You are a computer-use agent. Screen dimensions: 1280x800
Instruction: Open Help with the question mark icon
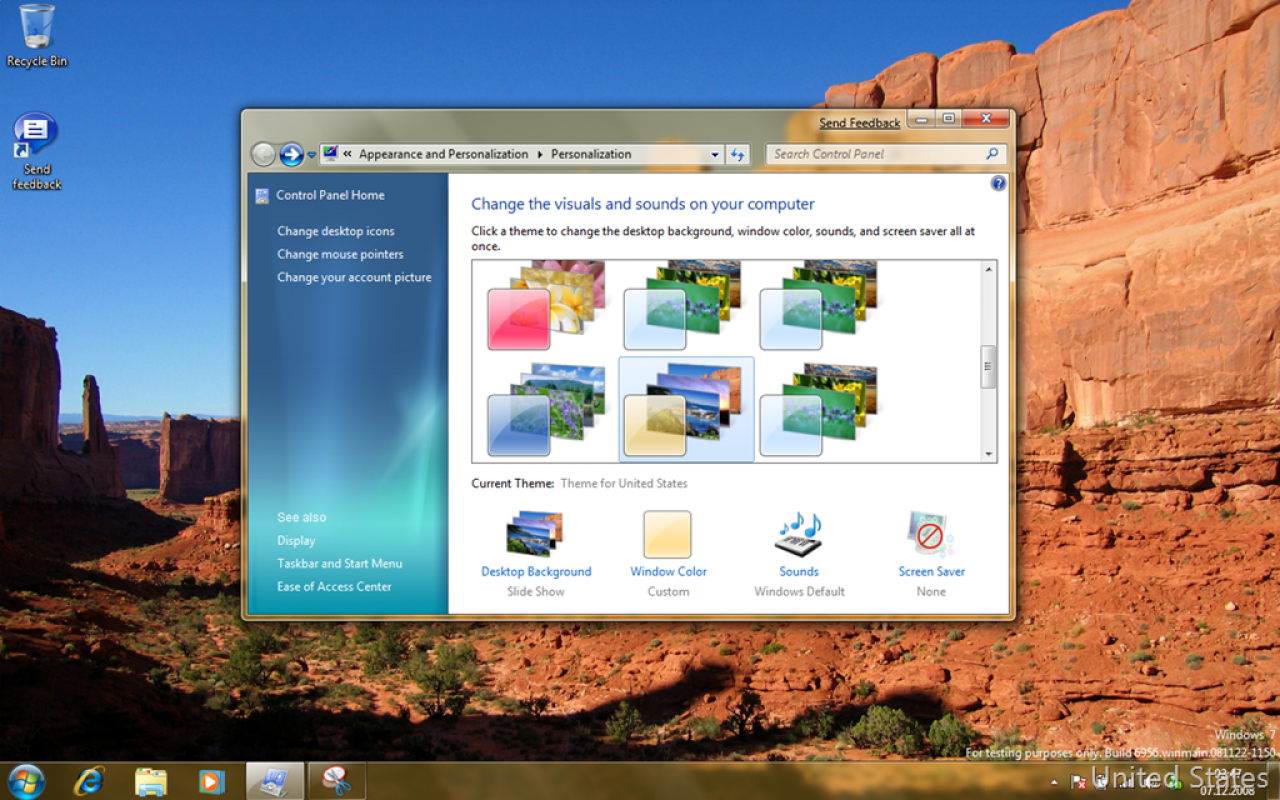click(x=998, y=184)
